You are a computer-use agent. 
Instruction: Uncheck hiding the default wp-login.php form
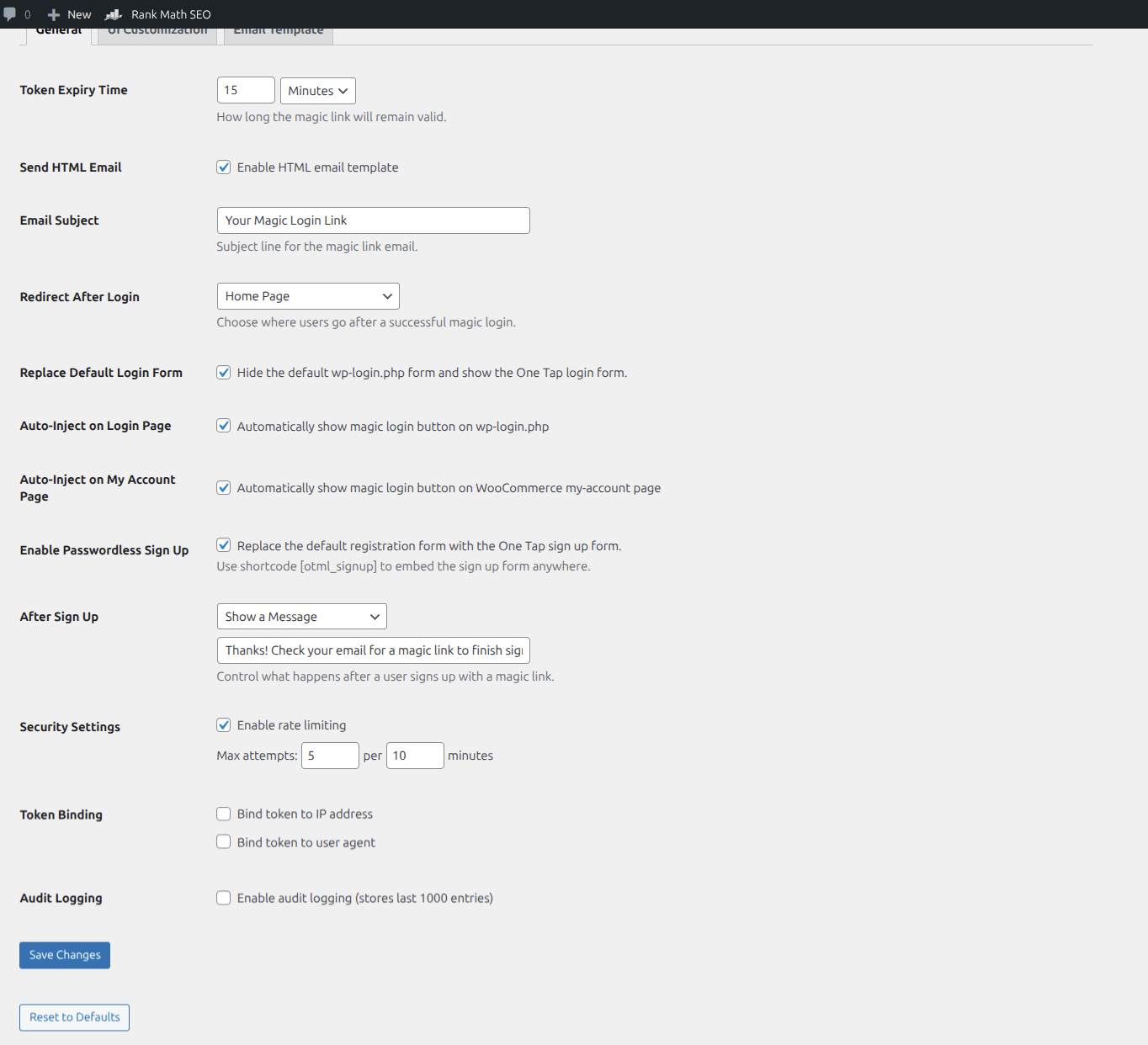(x=223, y=372)
